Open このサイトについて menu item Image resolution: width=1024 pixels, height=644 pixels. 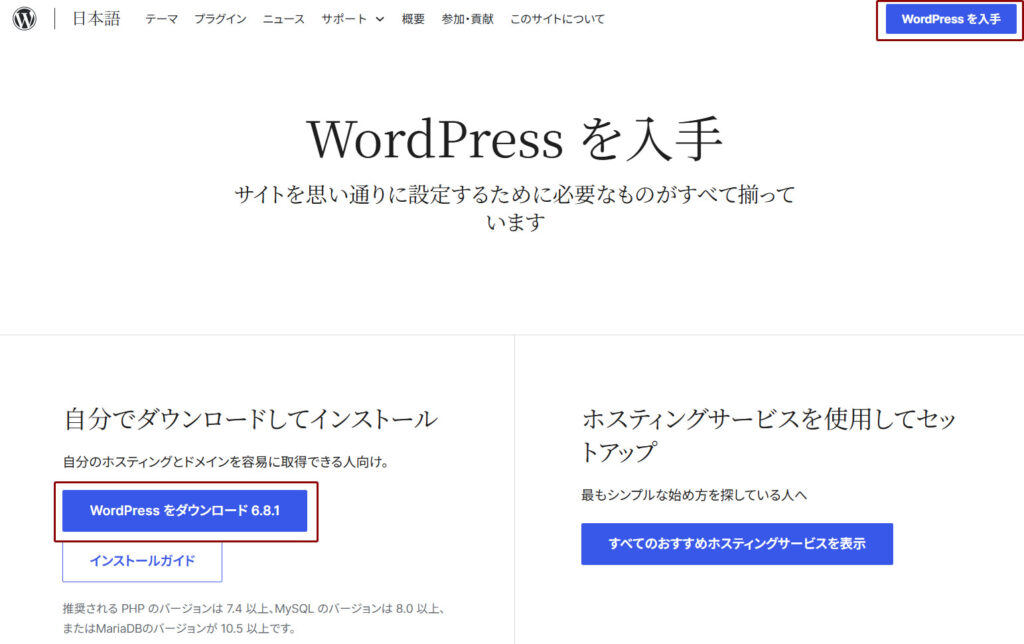click(x=557, y=20)
